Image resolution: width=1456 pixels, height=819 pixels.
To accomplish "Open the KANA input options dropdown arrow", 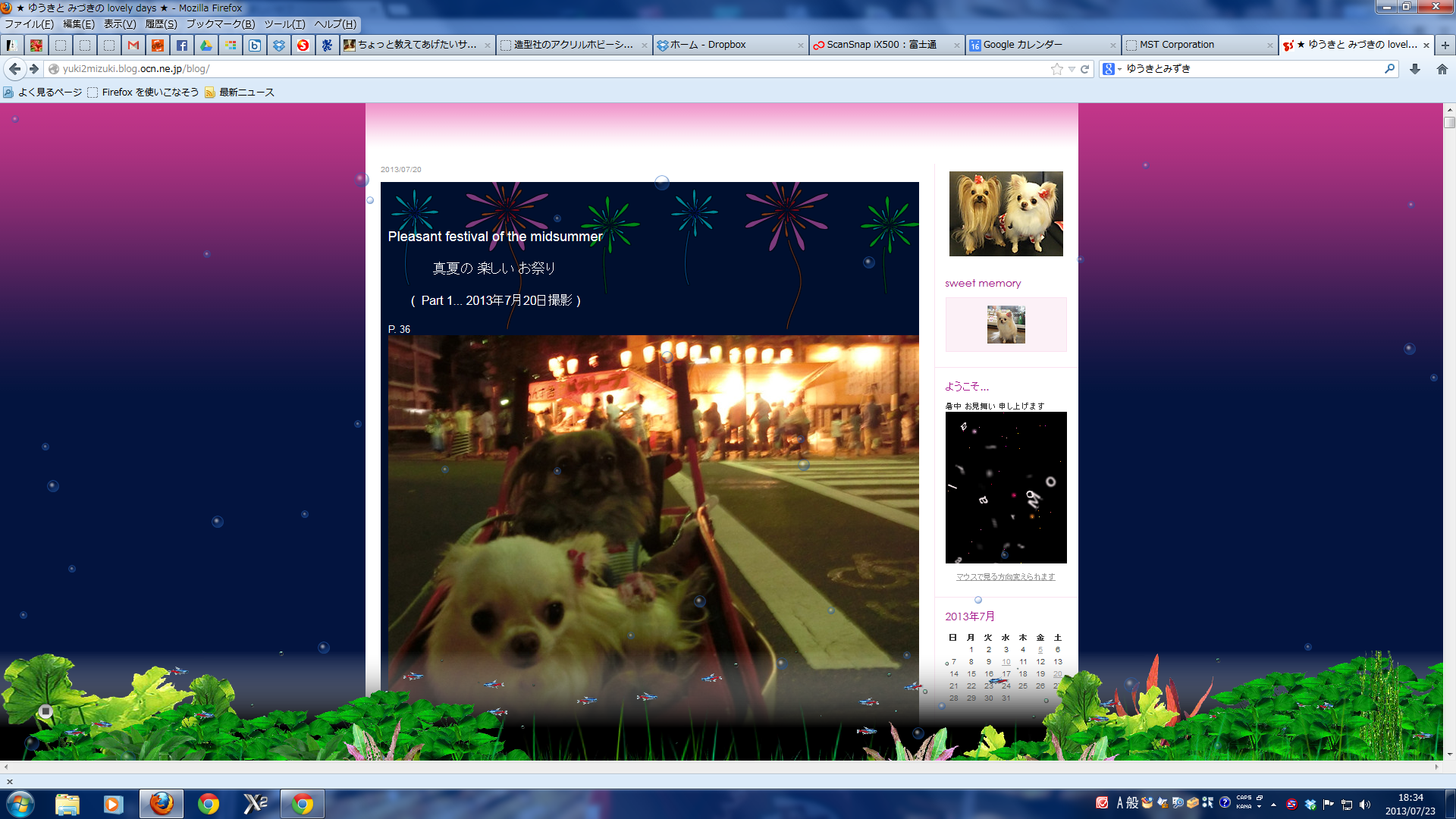I will [x=1259, y=807].
